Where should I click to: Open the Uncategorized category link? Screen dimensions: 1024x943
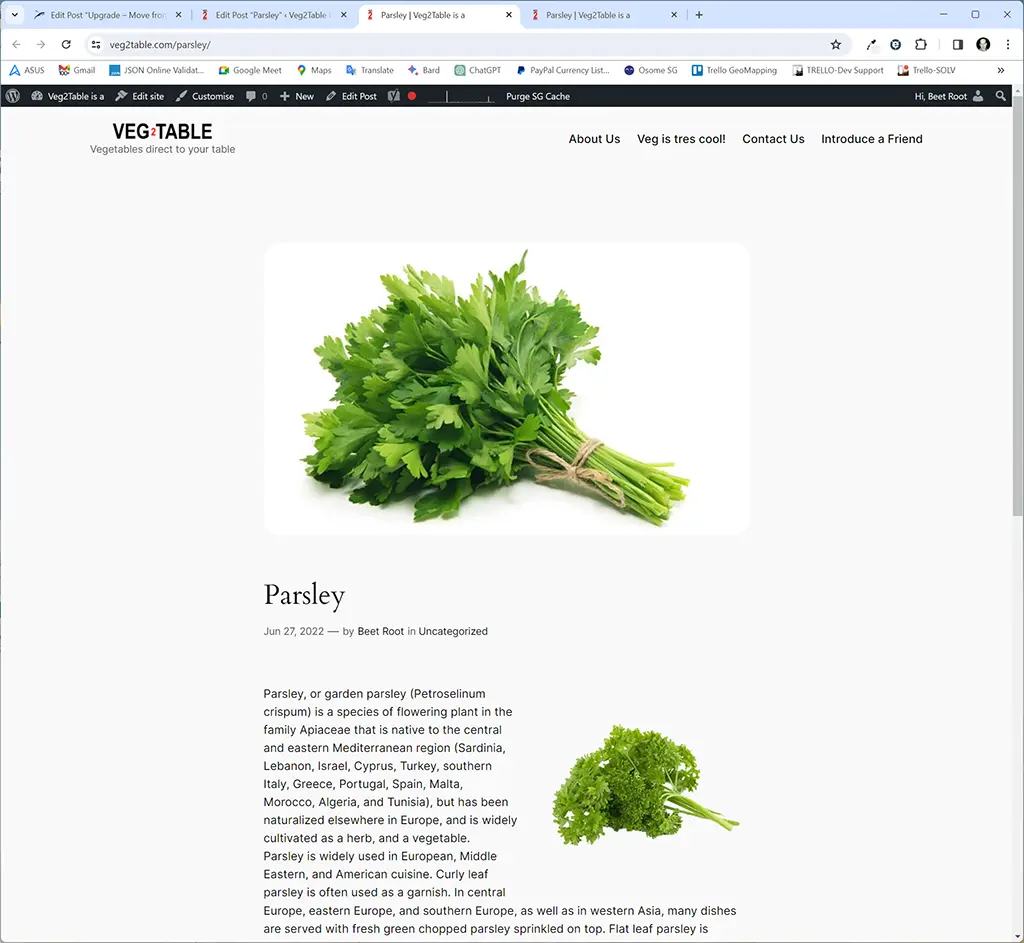[x=453, y=631]
